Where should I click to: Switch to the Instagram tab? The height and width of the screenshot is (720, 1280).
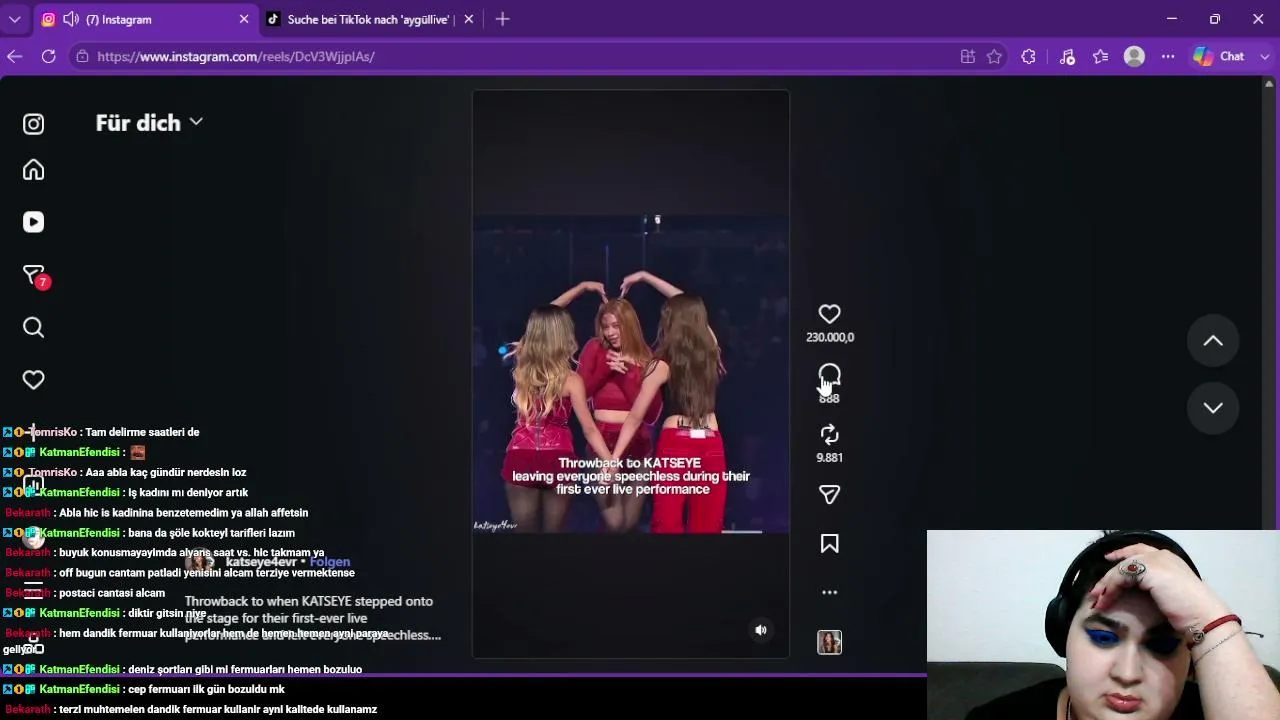(x=145, y=19)
